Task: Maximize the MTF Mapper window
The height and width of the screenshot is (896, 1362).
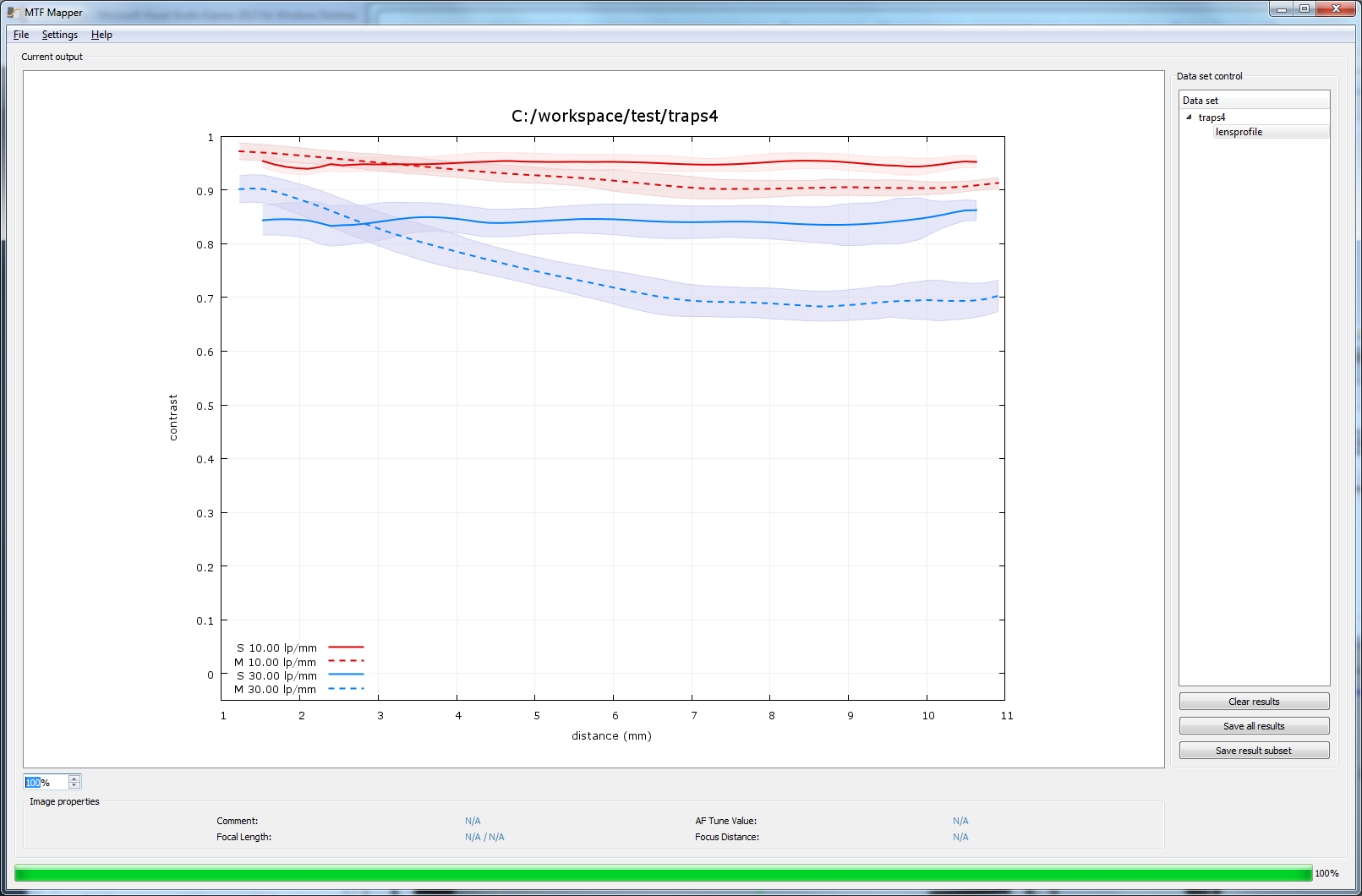Action: [1305, 9]
